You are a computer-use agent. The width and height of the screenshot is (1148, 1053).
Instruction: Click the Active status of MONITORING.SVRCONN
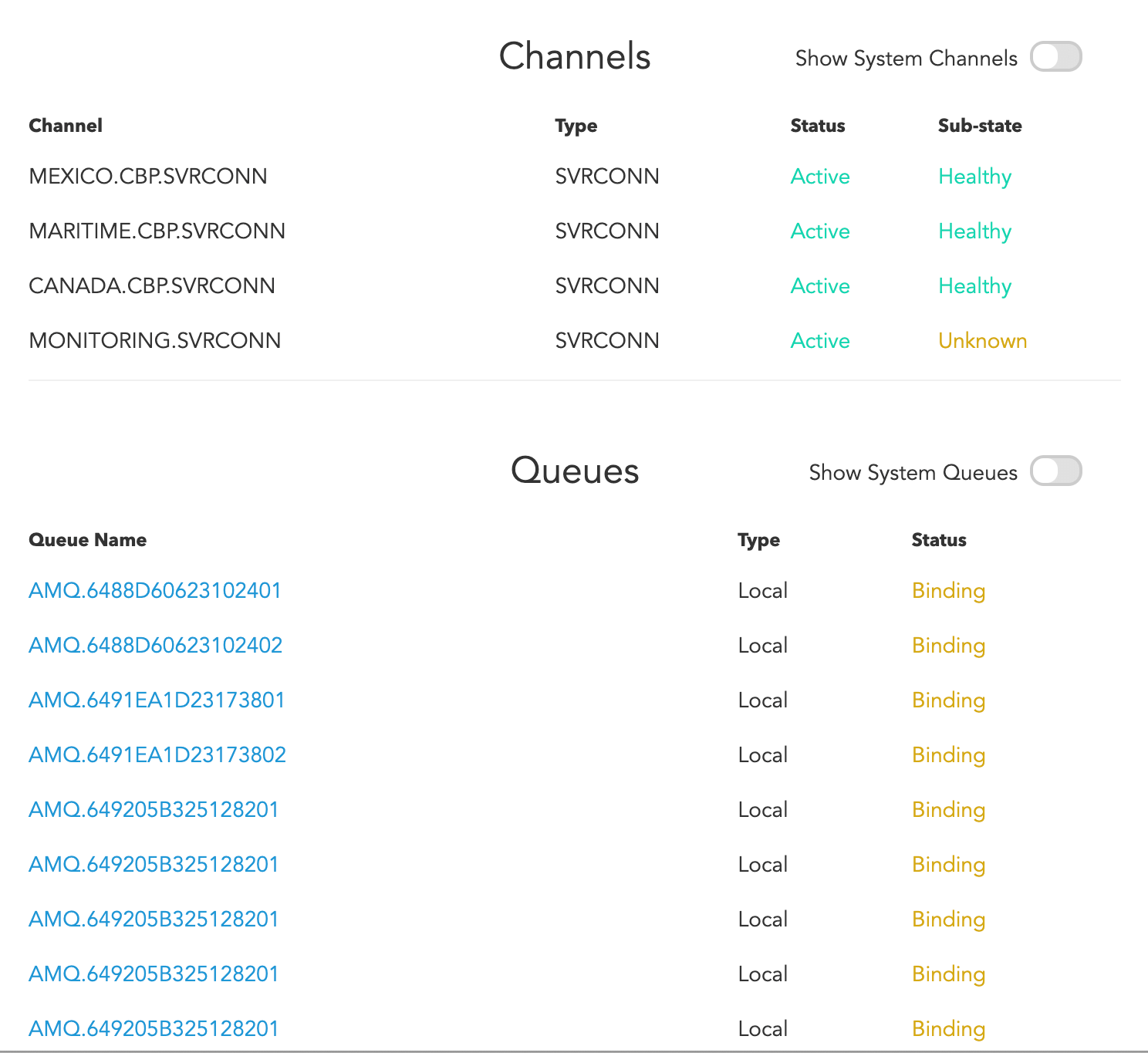[820, 341]
